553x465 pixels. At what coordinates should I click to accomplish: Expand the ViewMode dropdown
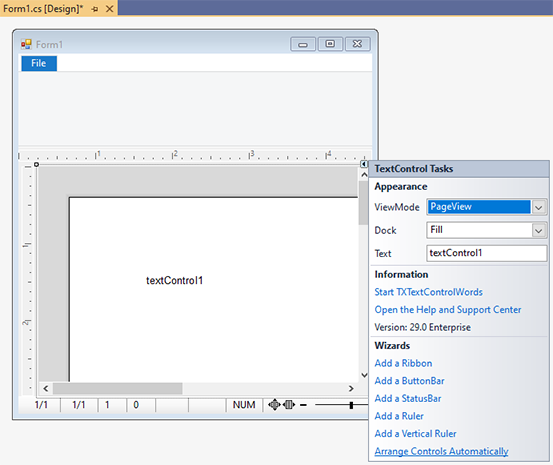click(539, 207)
